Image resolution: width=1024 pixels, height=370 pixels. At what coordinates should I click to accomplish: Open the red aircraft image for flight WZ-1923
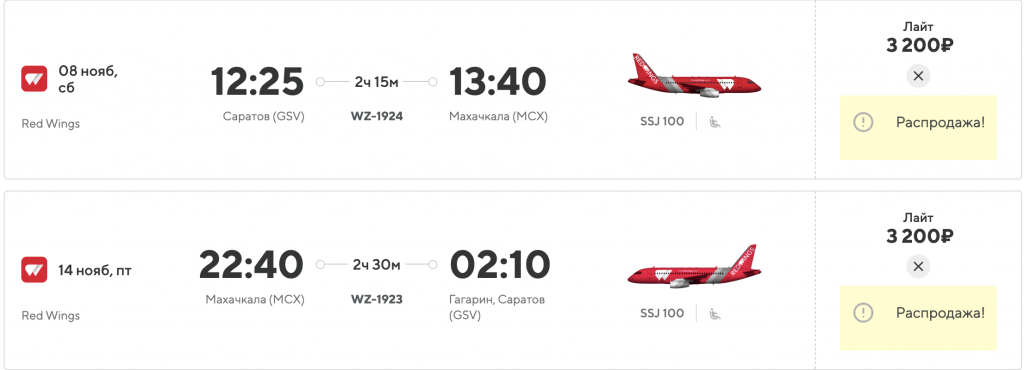(x=694, y=266)
